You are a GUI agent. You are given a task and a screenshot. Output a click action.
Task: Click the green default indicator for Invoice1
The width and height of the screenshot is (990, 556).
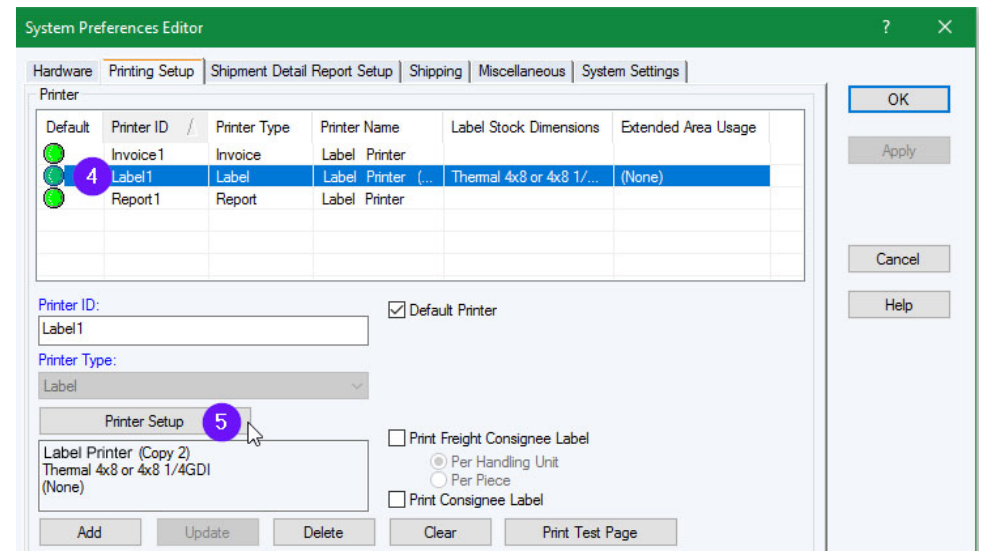point(55,154)
